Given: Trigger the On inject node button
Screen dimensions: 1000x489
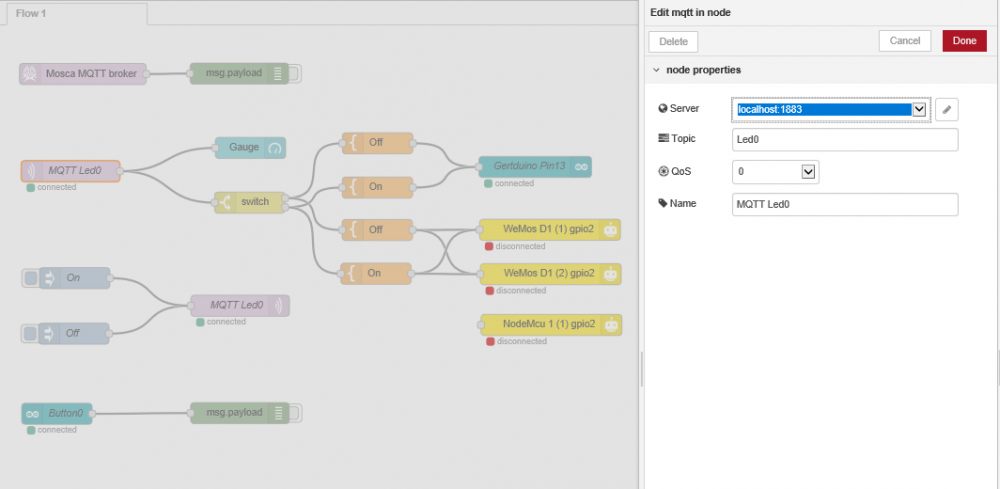Looking at the screenshot, I should coord(30,278).
